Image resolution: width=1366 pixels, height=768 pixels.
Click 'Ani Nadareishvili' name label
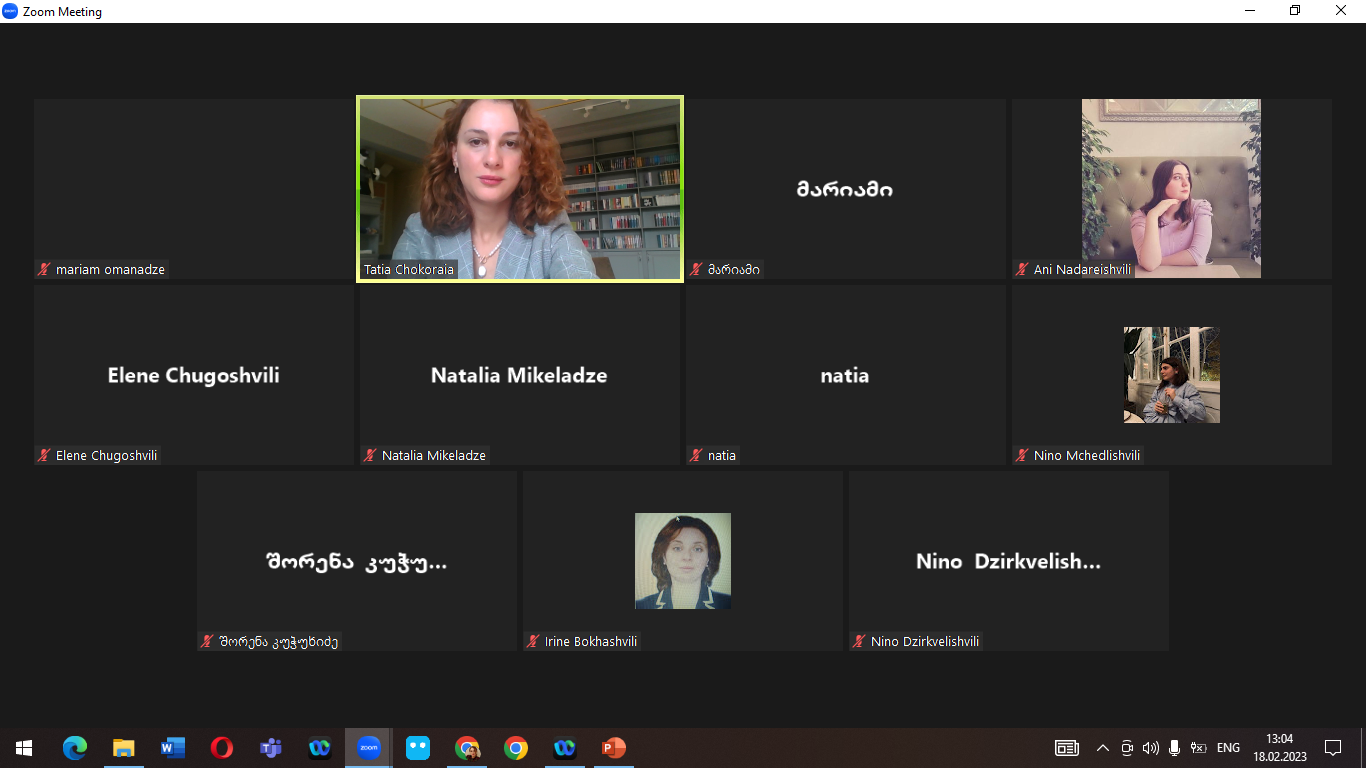pos(1082,269)
